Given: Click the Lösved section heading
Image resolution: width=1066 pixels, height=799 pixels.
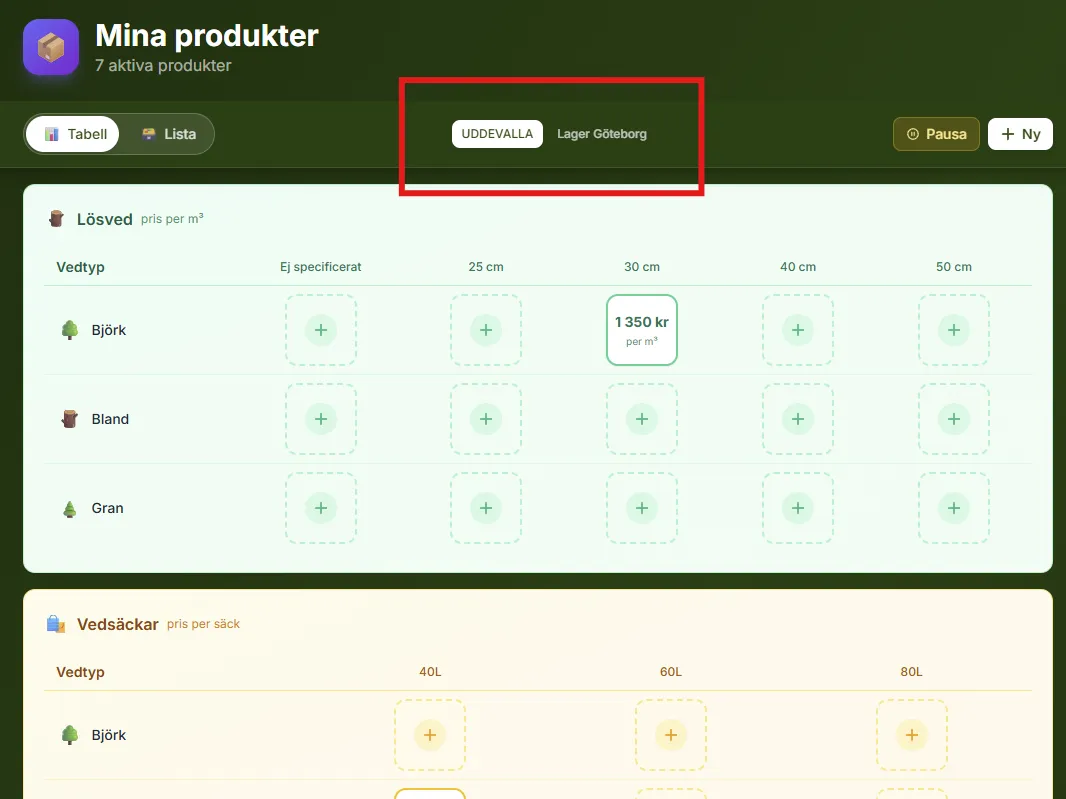Looking at the screenshot, I should point(105,219).
